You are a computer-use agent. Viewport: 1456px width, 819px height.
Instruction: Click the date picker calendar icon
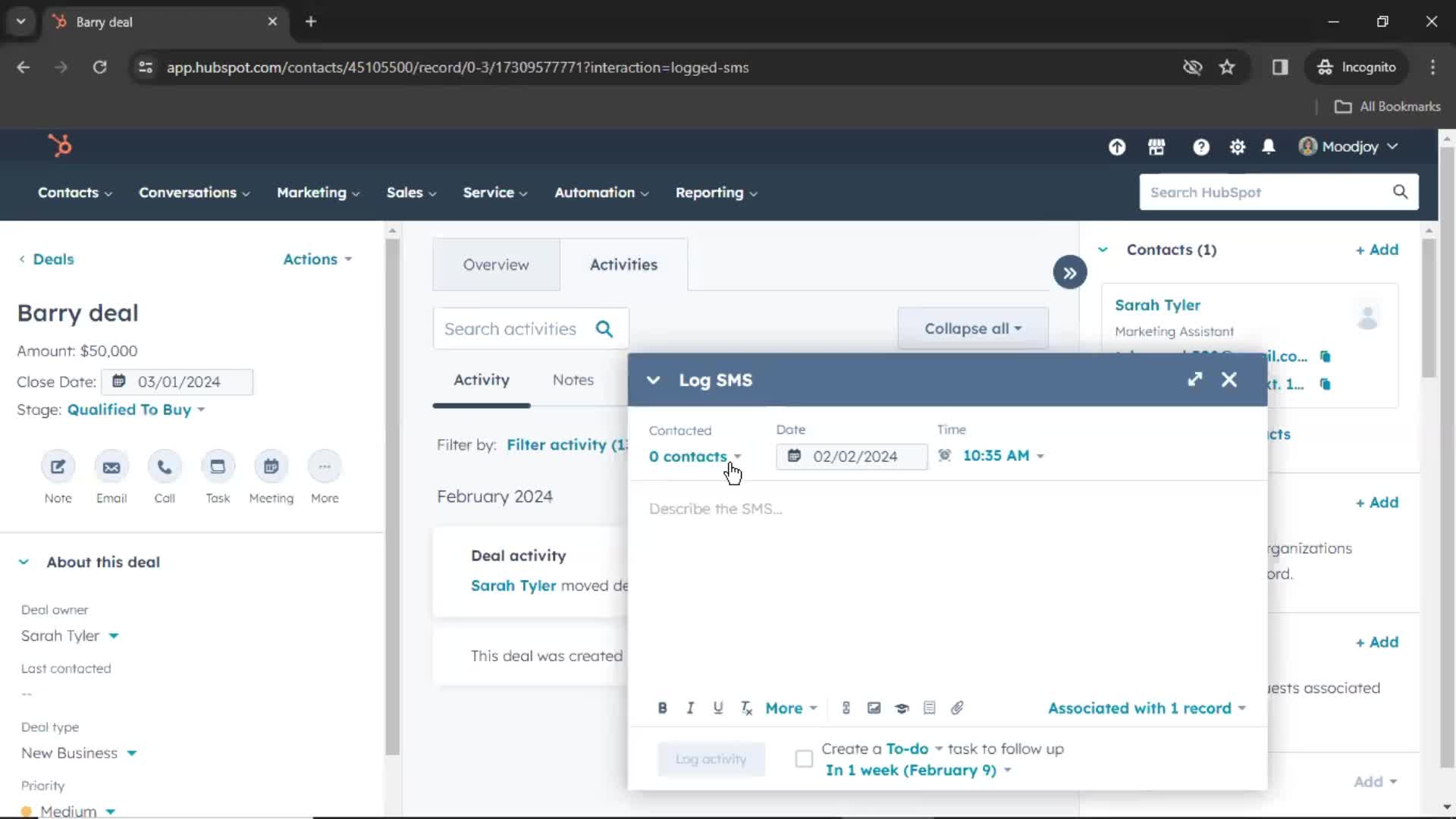794,456
